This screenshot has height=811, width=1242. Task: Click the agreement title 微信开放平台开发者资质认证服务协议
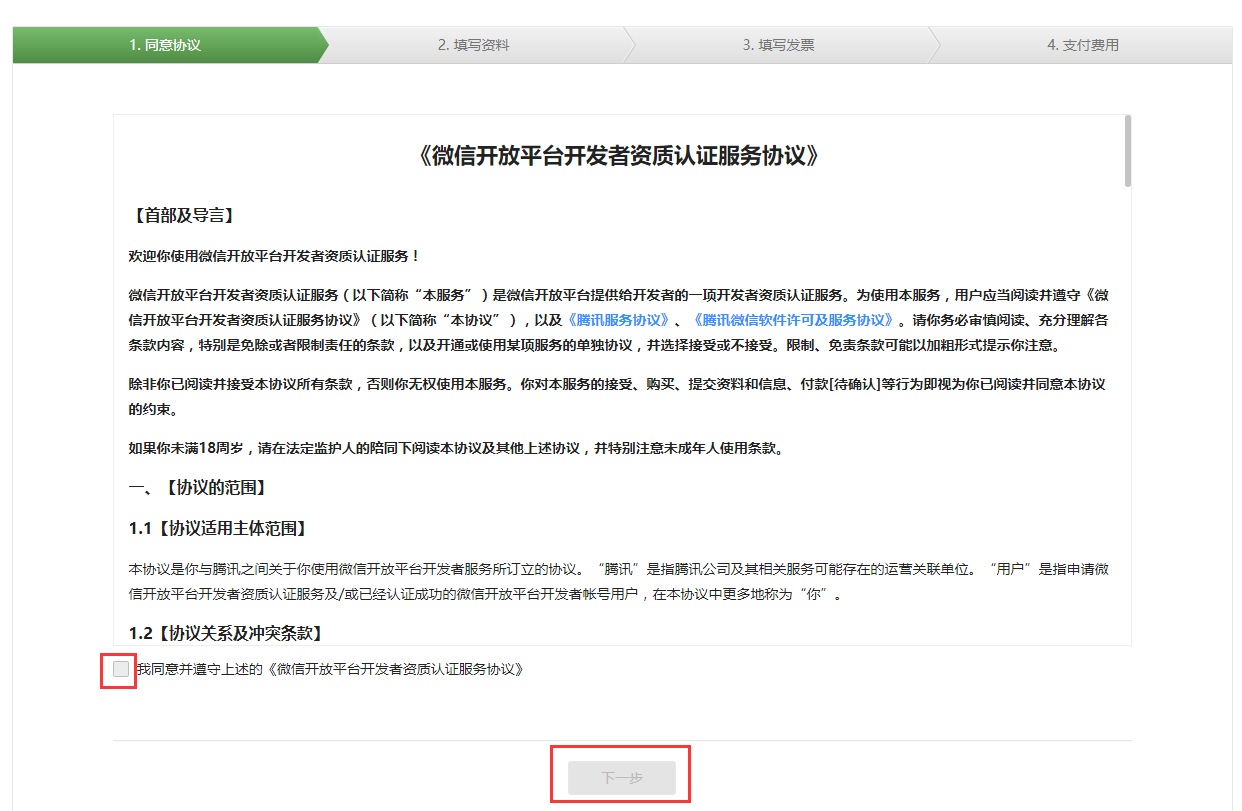(x=621, y=156)
